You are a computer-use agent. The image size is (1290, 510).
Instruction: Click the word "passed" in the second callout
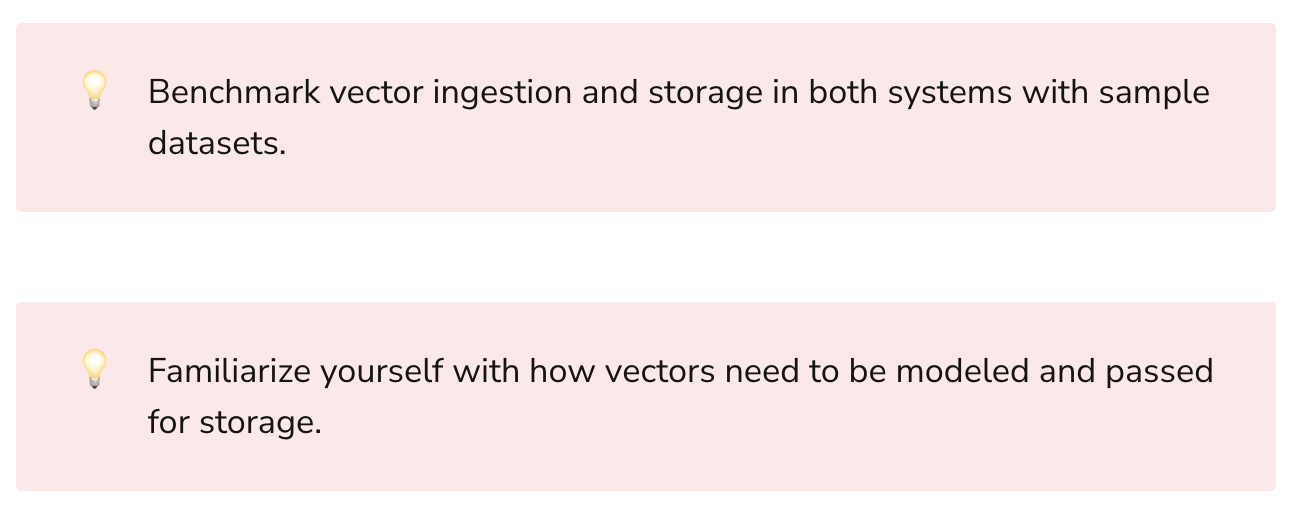pyautogui.click(x=1159, y=371)
